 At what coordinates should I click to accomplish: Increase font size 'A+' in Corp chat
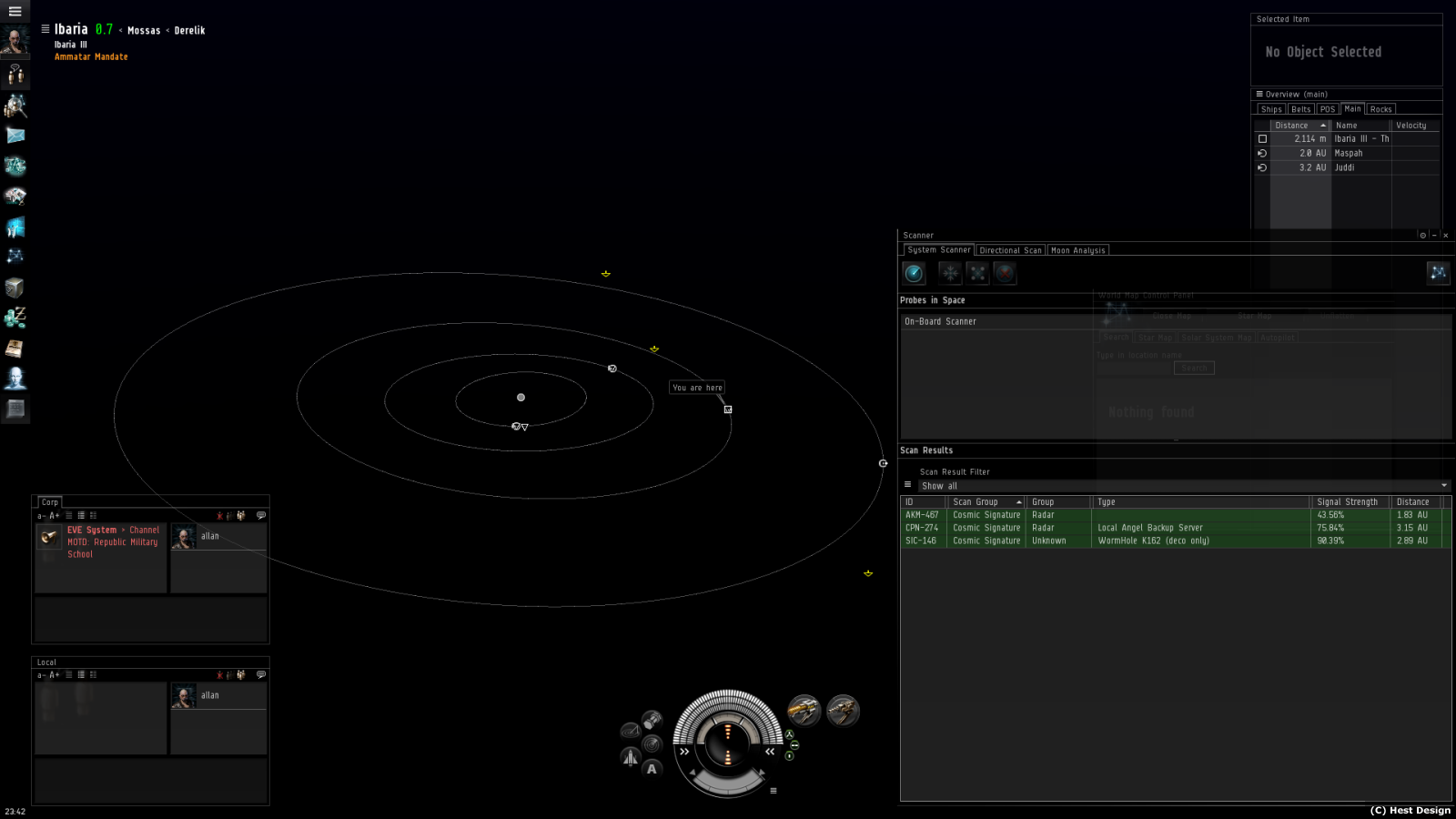coord(55,515)
